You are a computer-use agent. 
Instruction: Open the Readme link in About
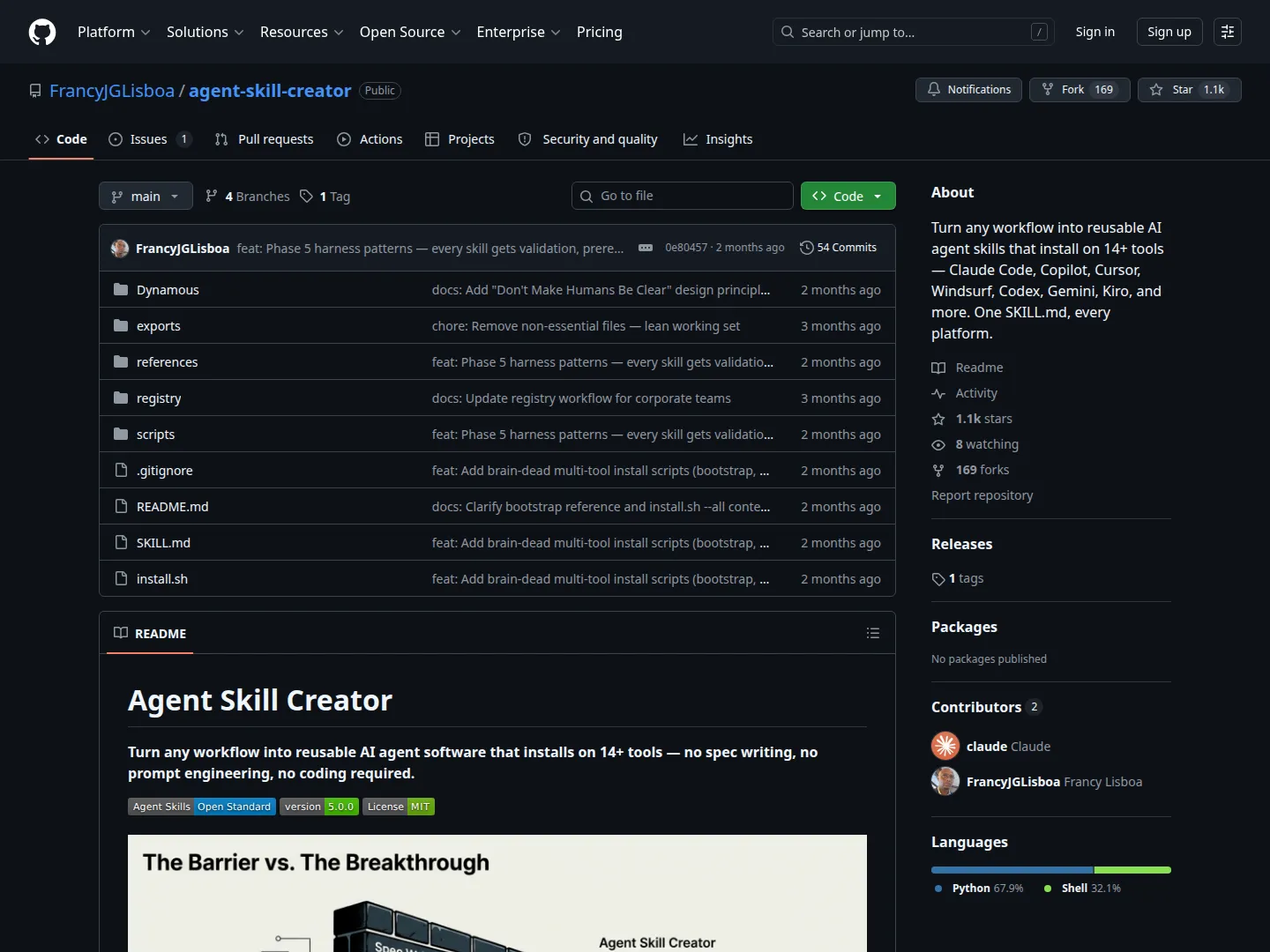[x=967, y=368]
